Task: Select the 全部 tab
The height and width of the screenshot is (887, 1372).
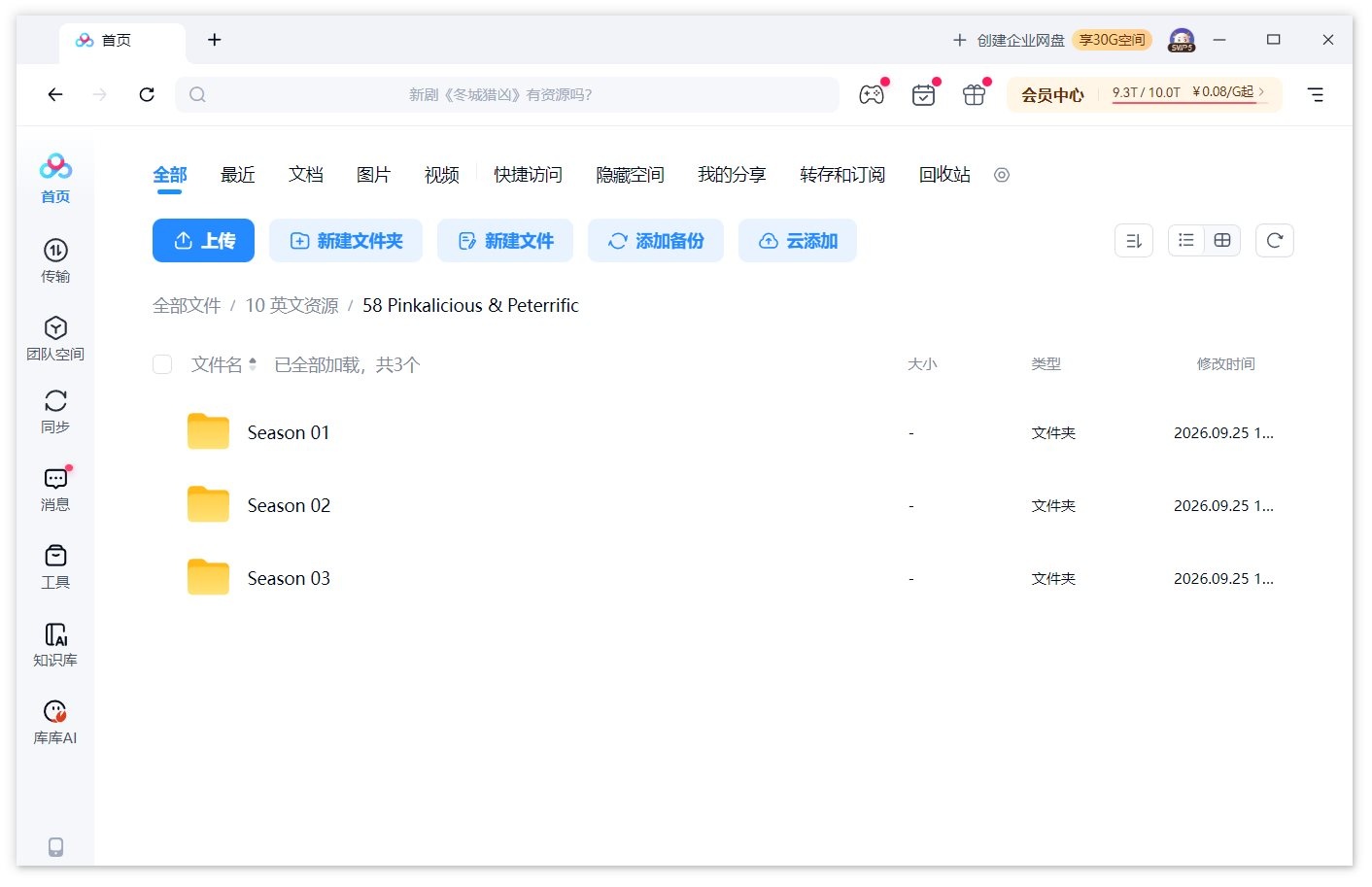Action: [x=170, y=175]
